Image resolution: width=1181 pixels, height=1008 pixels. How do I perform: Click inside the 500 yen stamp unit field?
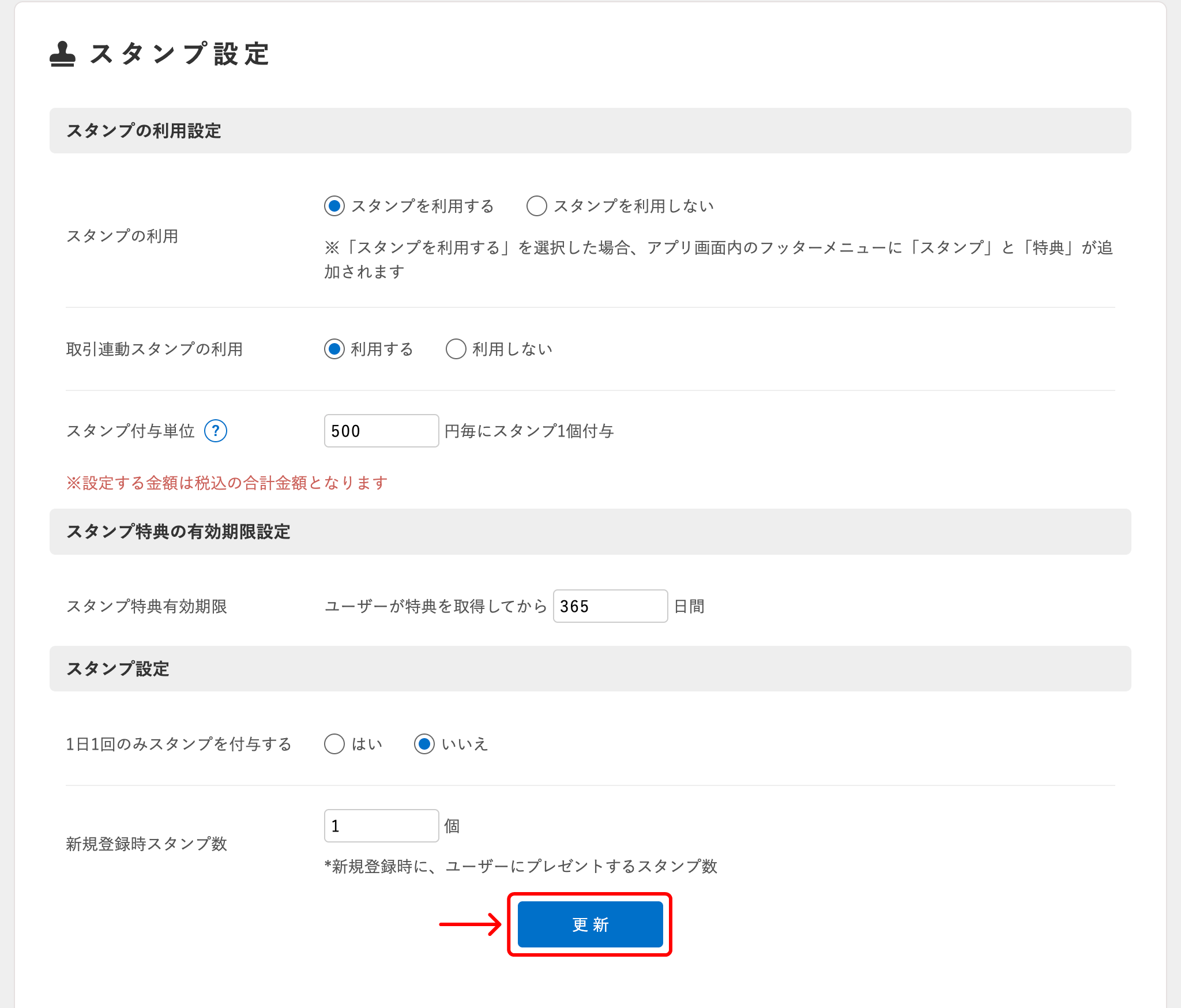[381, 431]
